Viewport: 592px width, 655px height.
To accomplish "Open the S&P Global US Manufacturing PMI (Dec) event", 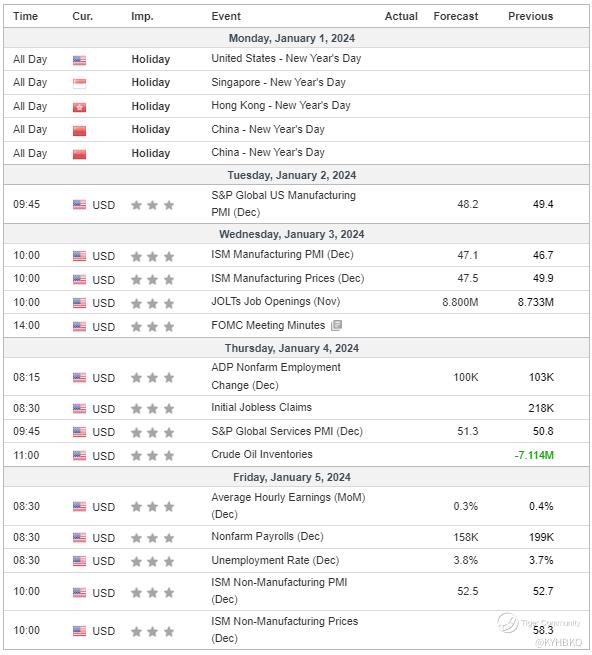I will tap(284, 204).
